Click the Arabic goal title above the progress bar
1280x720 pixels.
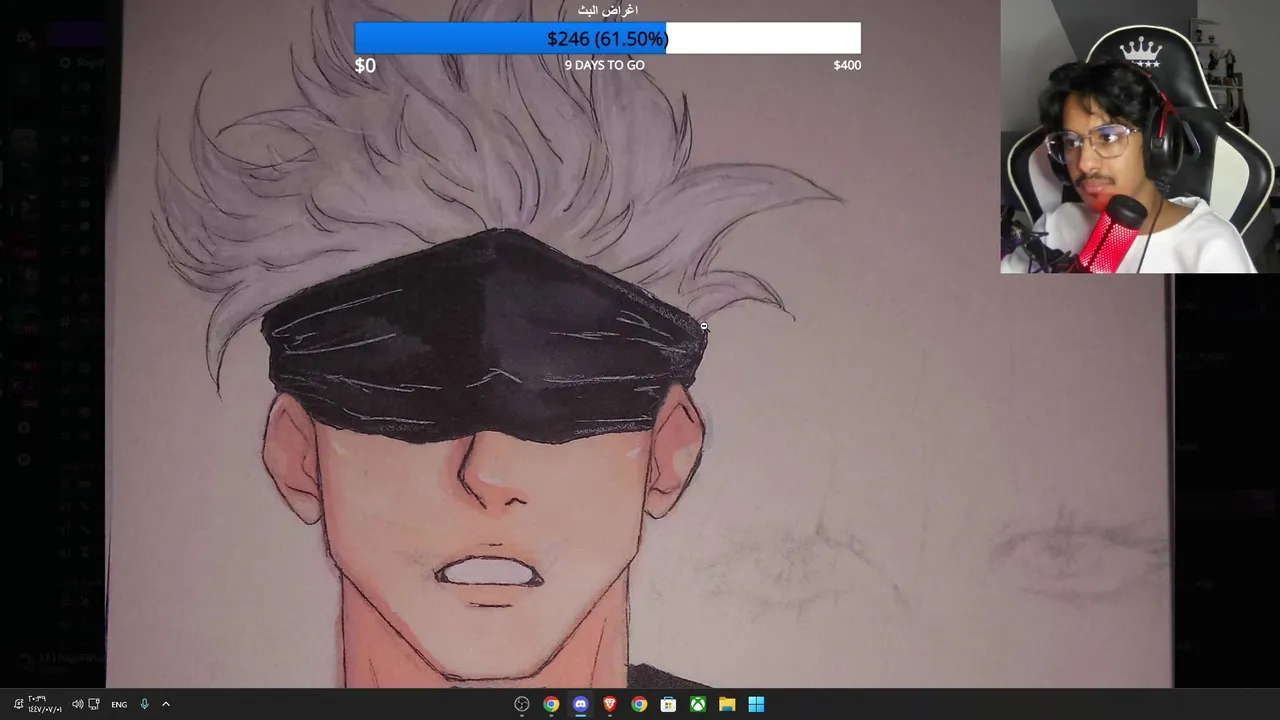(608, 10)
